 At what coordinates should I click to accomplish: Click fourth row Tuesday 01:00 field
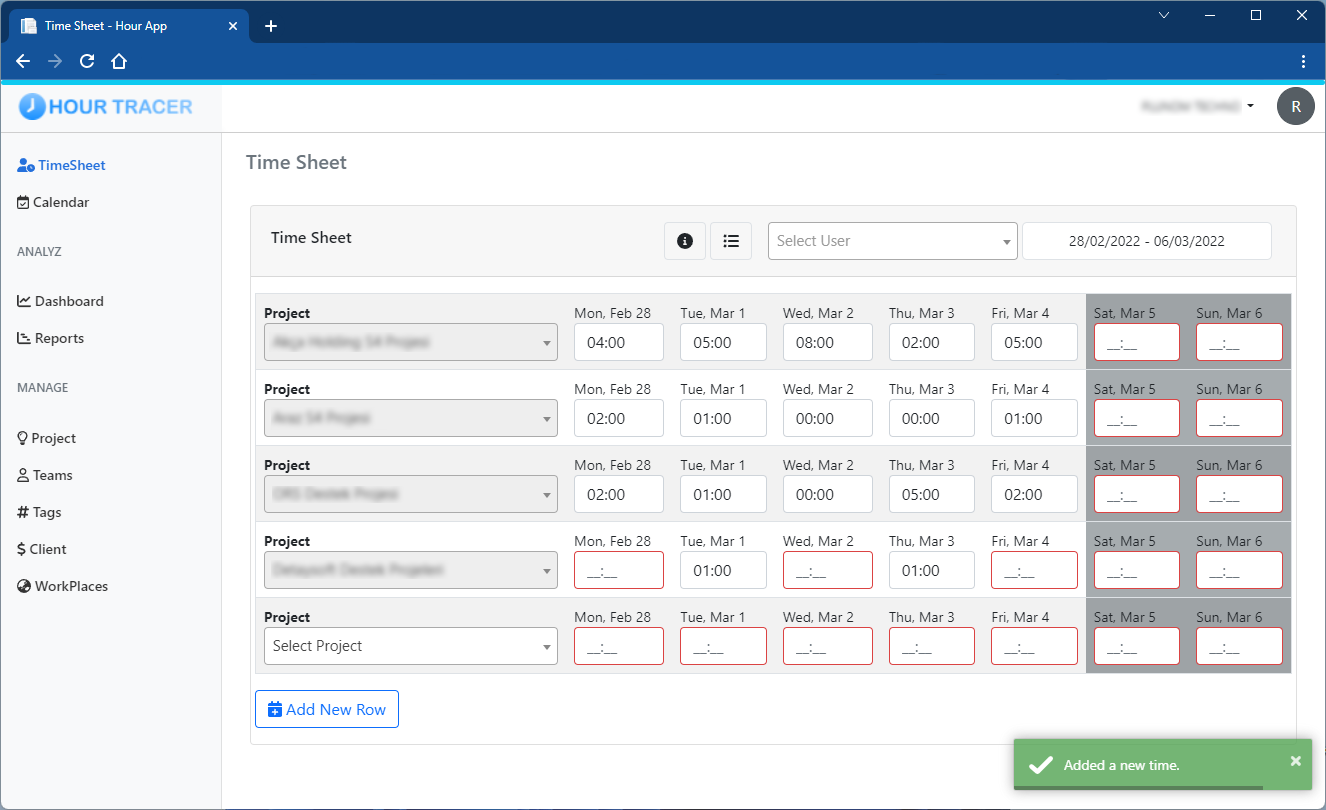coord(723,570)
